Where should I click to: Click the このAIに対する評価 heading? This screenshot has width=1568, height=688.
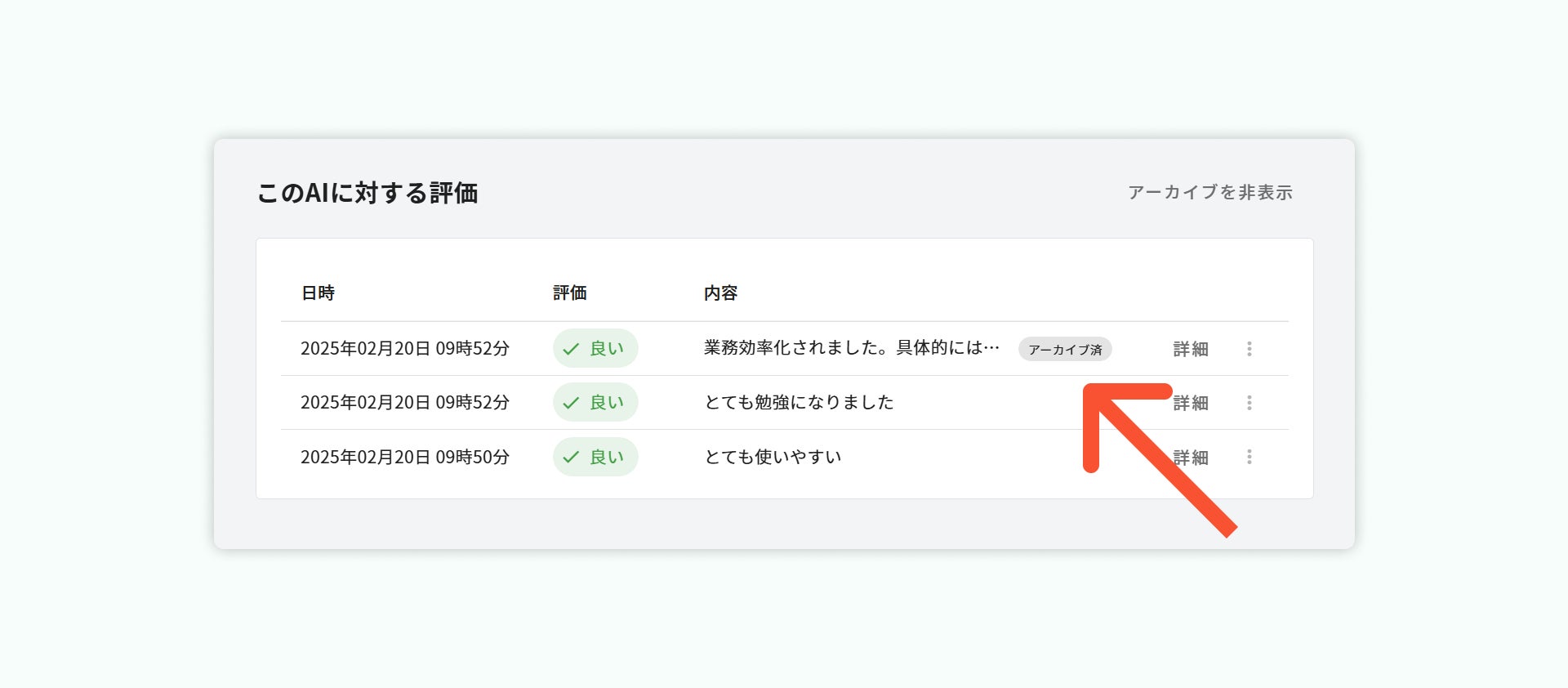[367, 194]
